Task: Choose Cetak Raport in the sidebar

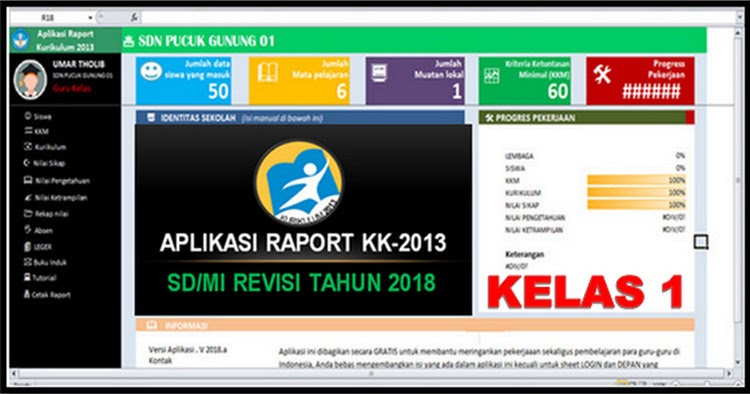Action: click(47, 295)
